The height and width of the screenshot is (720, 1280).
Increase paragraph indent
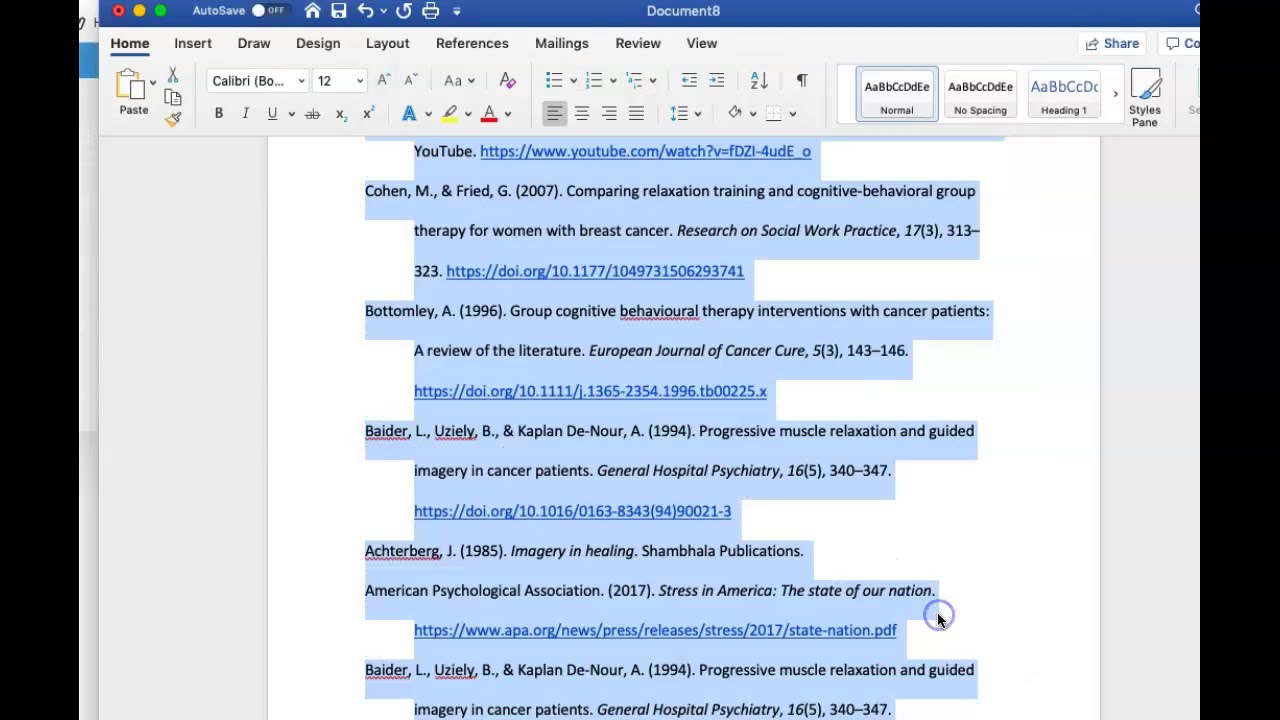[716, 81]
